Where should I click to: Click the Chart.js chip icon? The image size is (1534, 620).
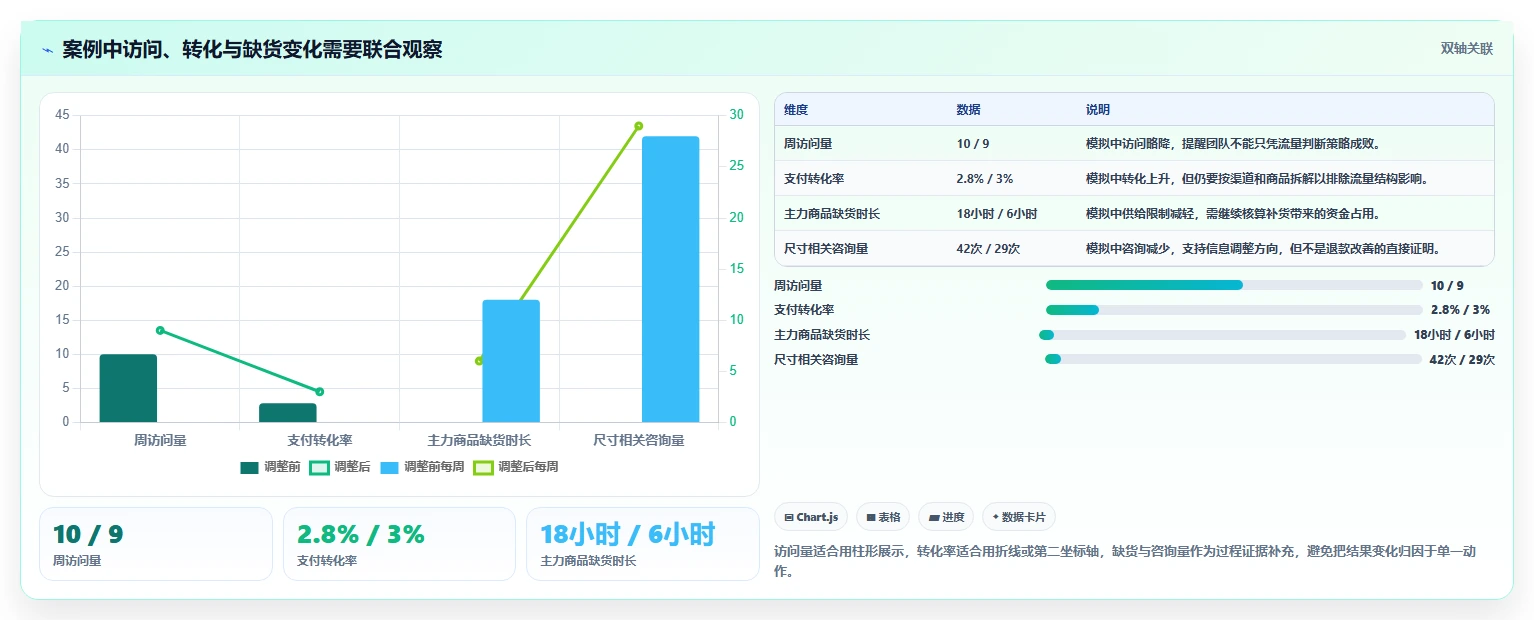[789, 518]
